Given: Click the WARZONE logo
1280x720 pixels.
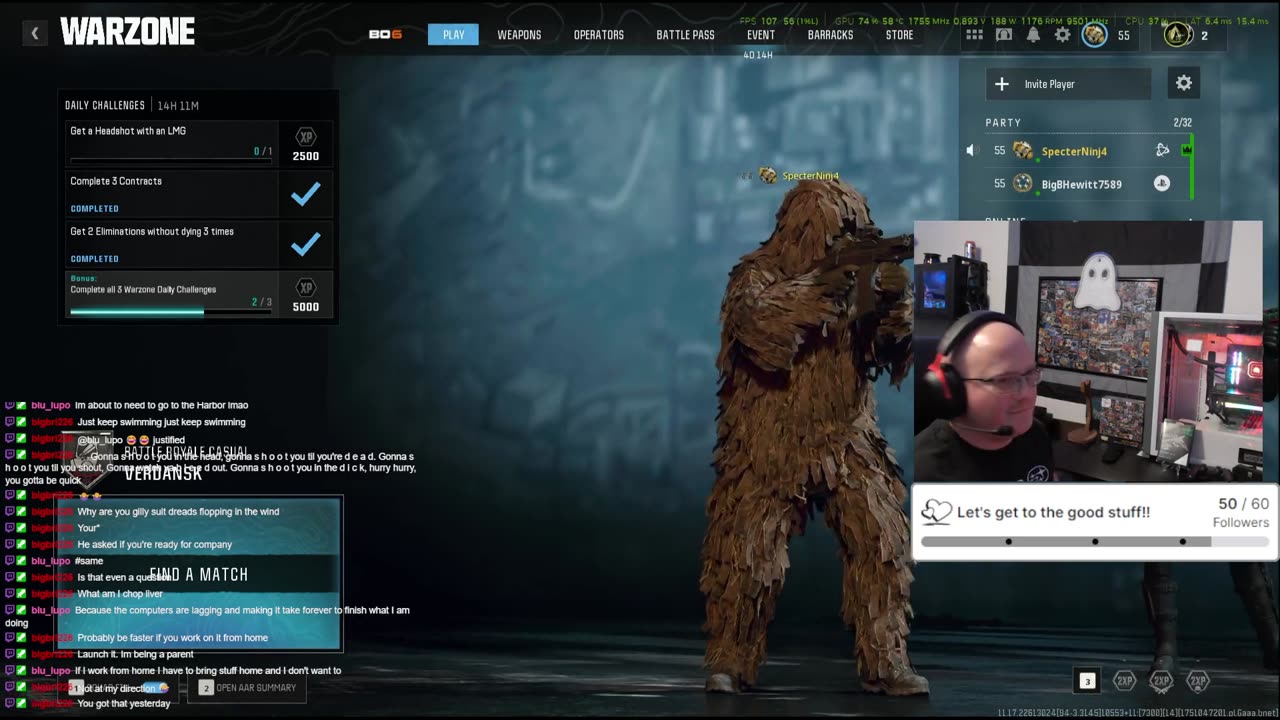Looking at the screenshot, I should coord(127,32).
